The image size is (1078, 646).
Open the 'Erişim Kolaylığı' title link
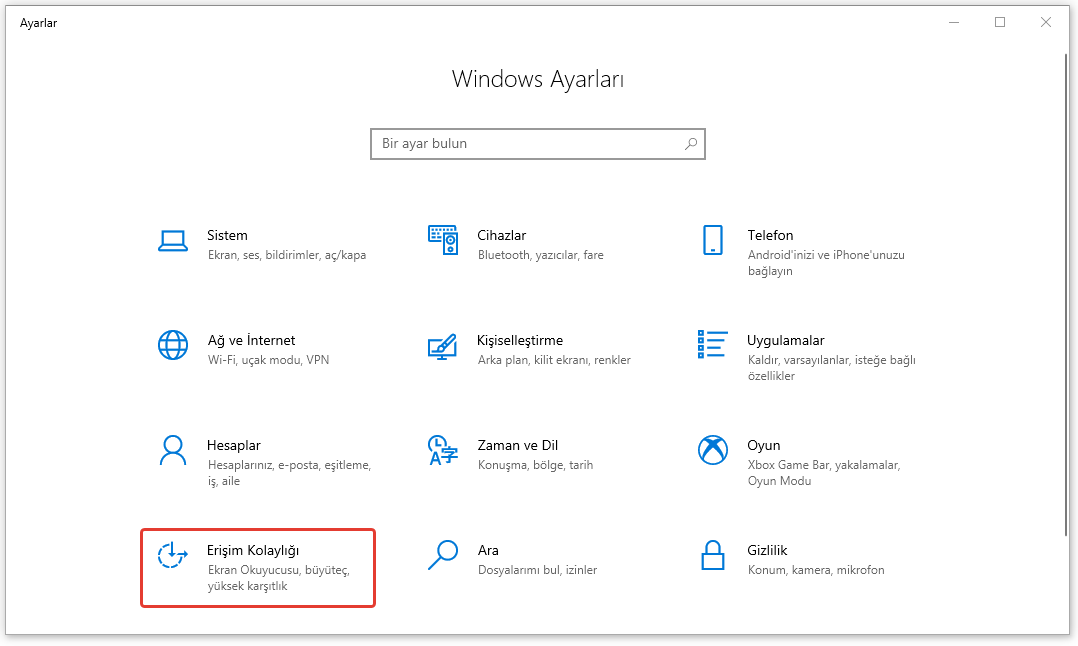[x=253, y=550]
